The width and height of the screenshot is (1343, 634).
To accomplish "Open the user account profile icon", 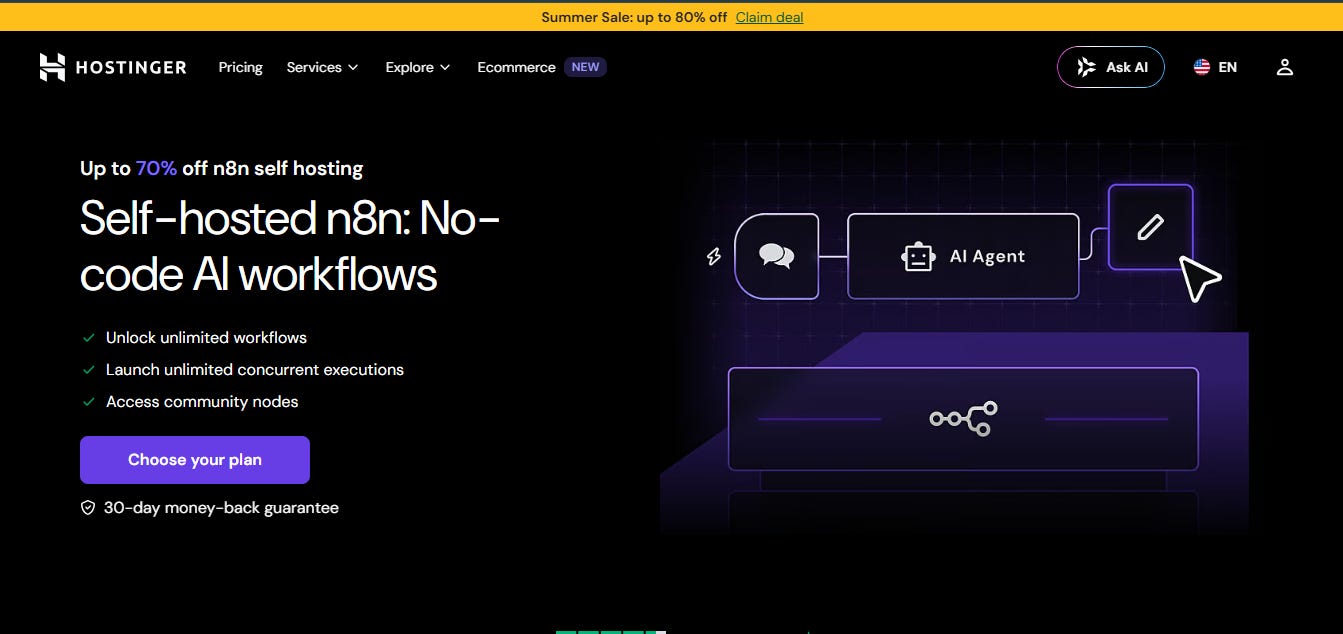I will [x=1285, y=67].
